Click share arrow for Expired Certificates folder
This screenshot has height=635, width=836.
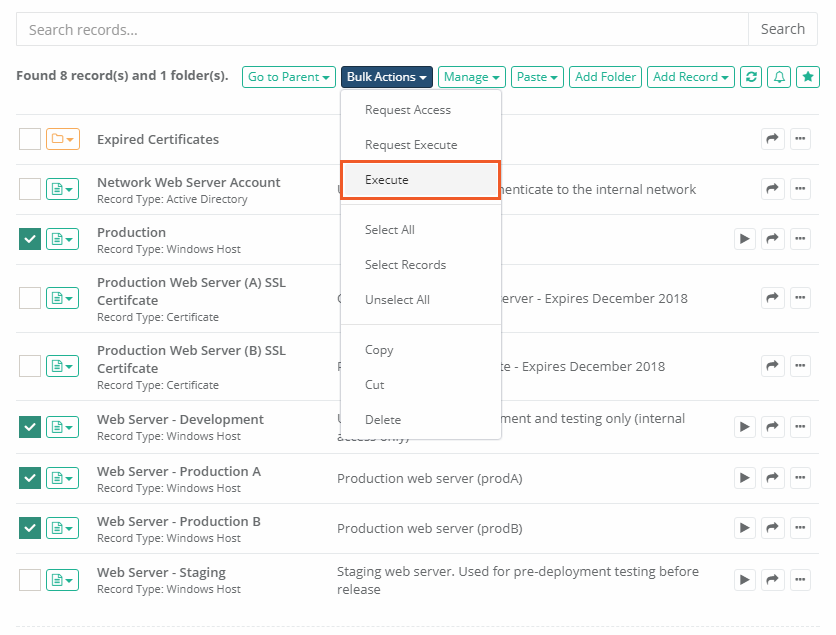772,139
